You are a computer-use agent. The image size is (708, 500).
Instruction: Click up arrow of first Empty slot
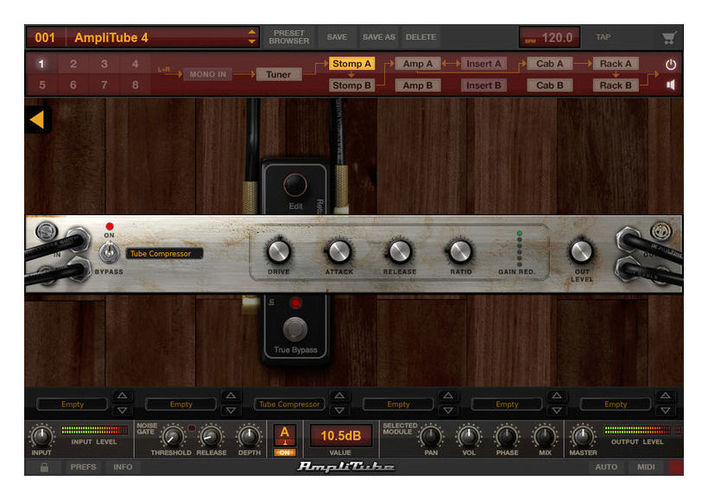[122, 396]
